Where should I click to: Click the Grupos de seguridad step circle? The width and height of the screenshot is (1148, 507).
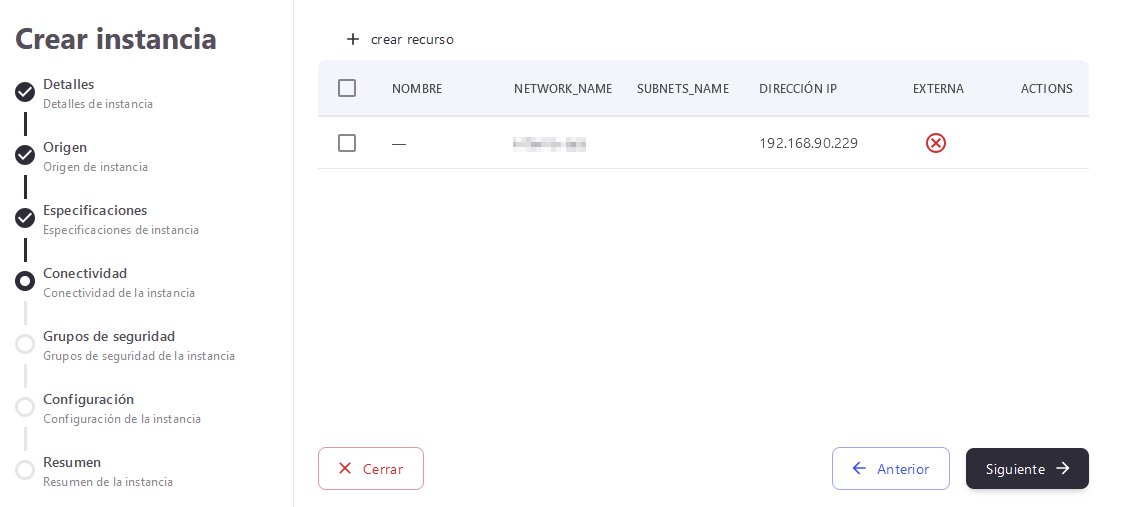click(25, 344)
